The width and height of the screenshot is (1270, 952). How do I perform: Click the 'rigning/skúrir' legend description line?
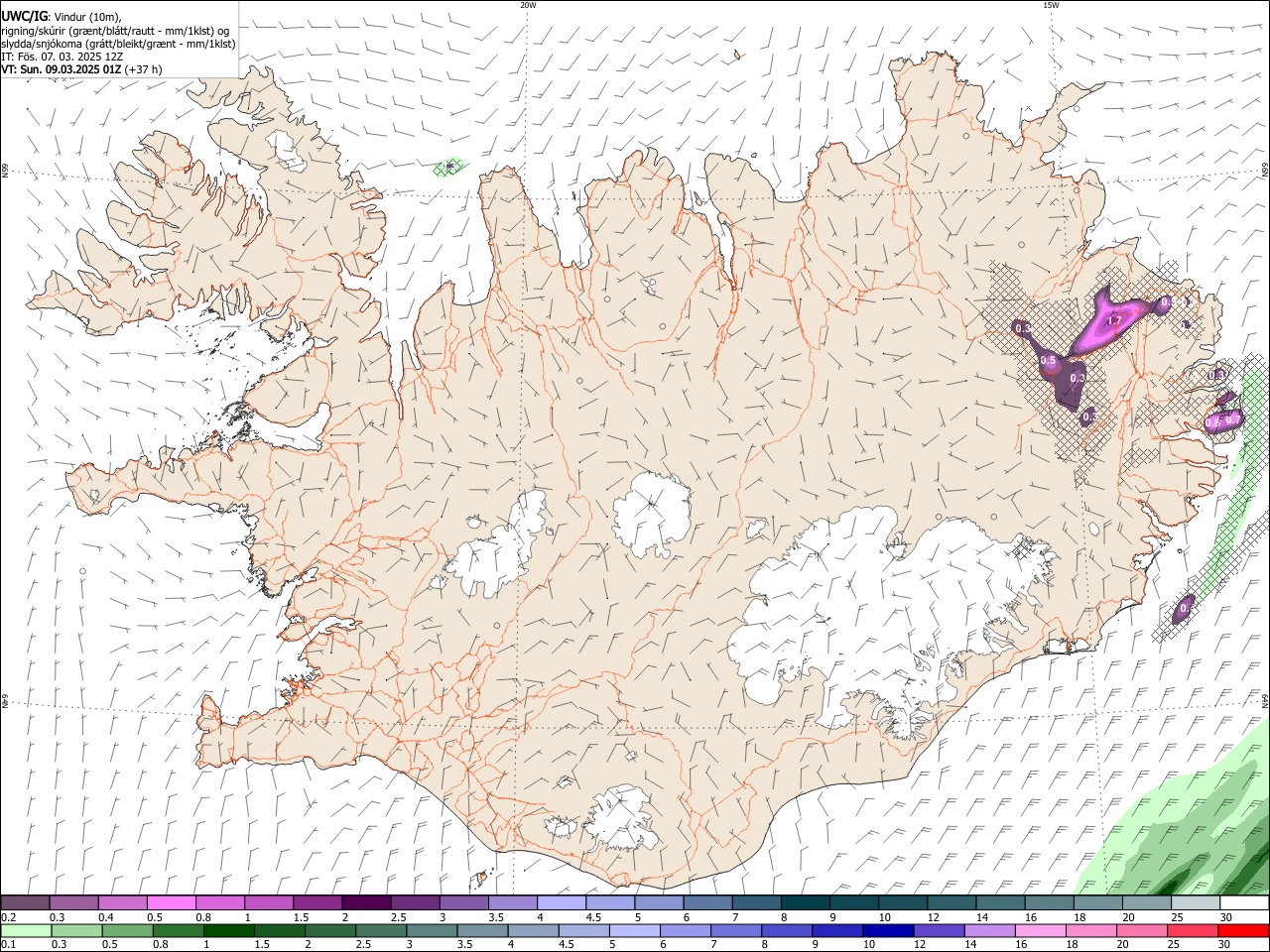pyautogui.click(x=115, y=31)
